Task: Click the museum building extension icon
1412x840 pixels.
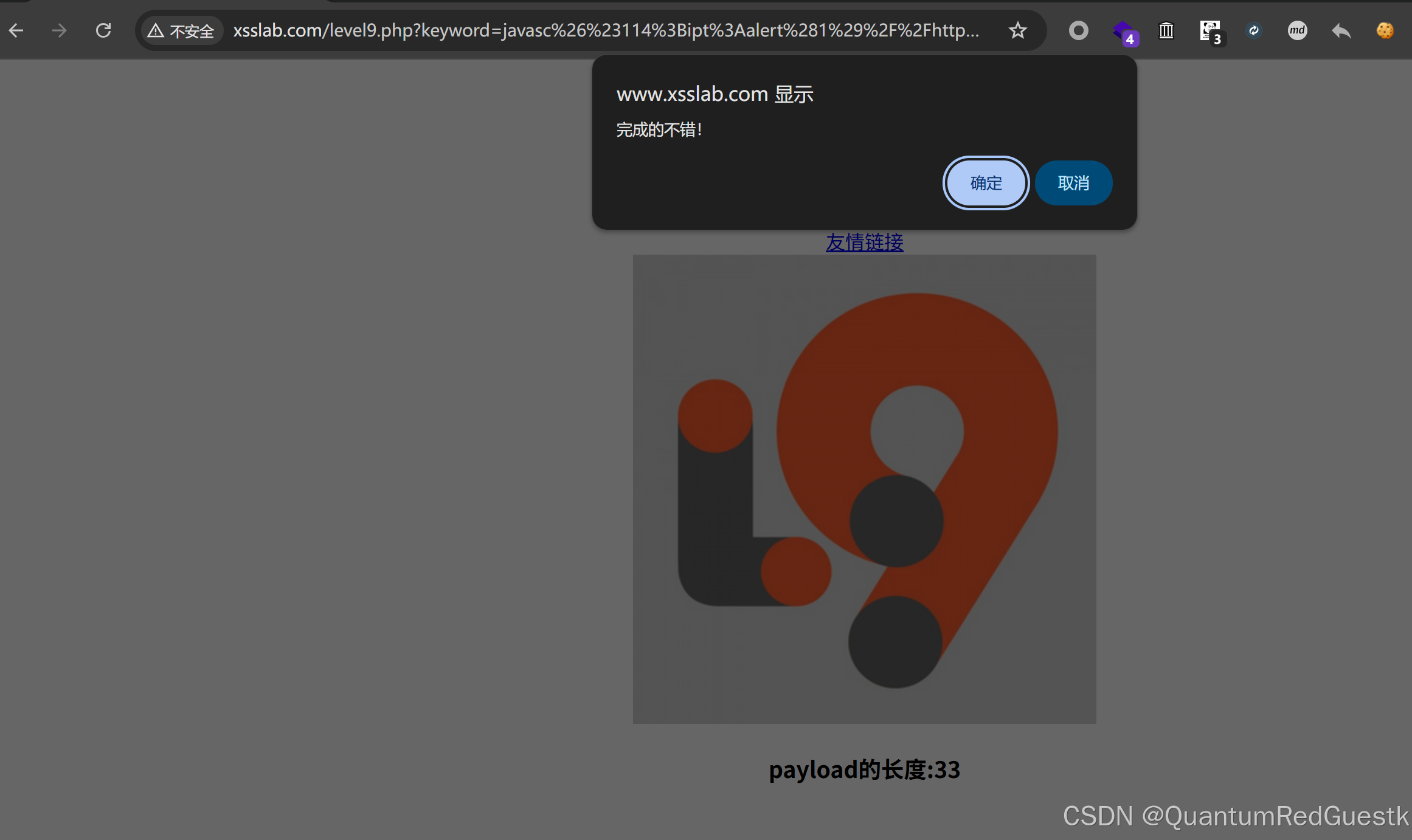Action: [1166, 30]
